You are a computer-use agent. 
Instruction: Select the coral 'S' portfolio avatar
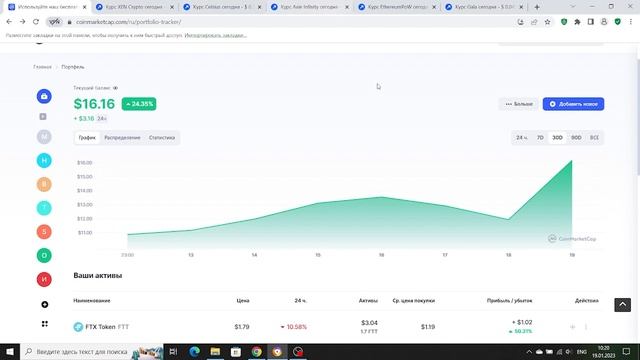(44, 232)
